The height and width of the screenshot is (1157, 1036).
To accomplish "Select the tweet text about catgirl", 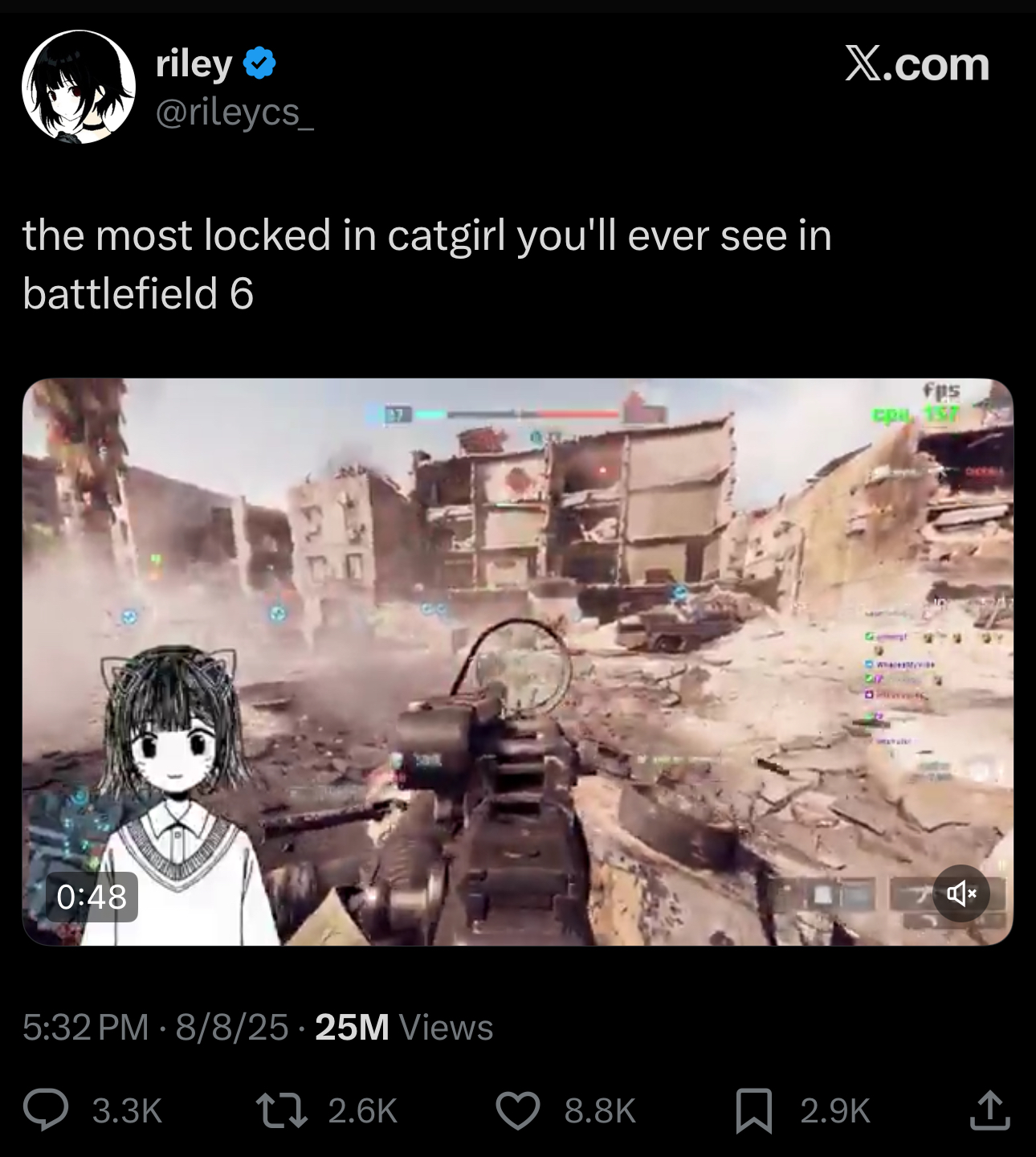I will tap(426, 264).
